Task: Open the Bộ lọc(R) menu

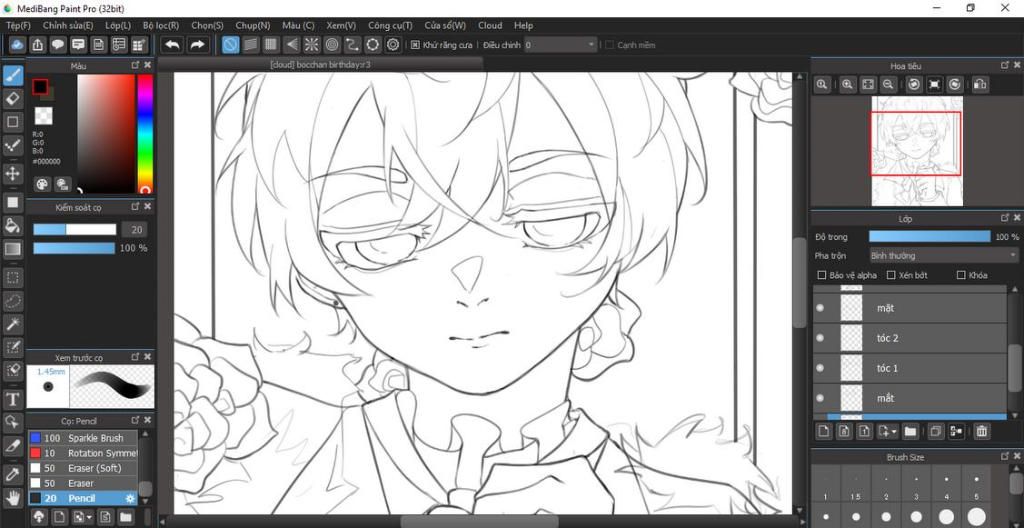Action: [161, 25]
